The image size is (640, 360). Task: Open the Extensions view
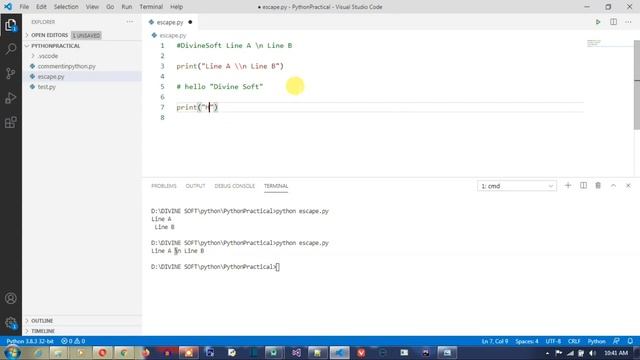[x=11, y=122]
